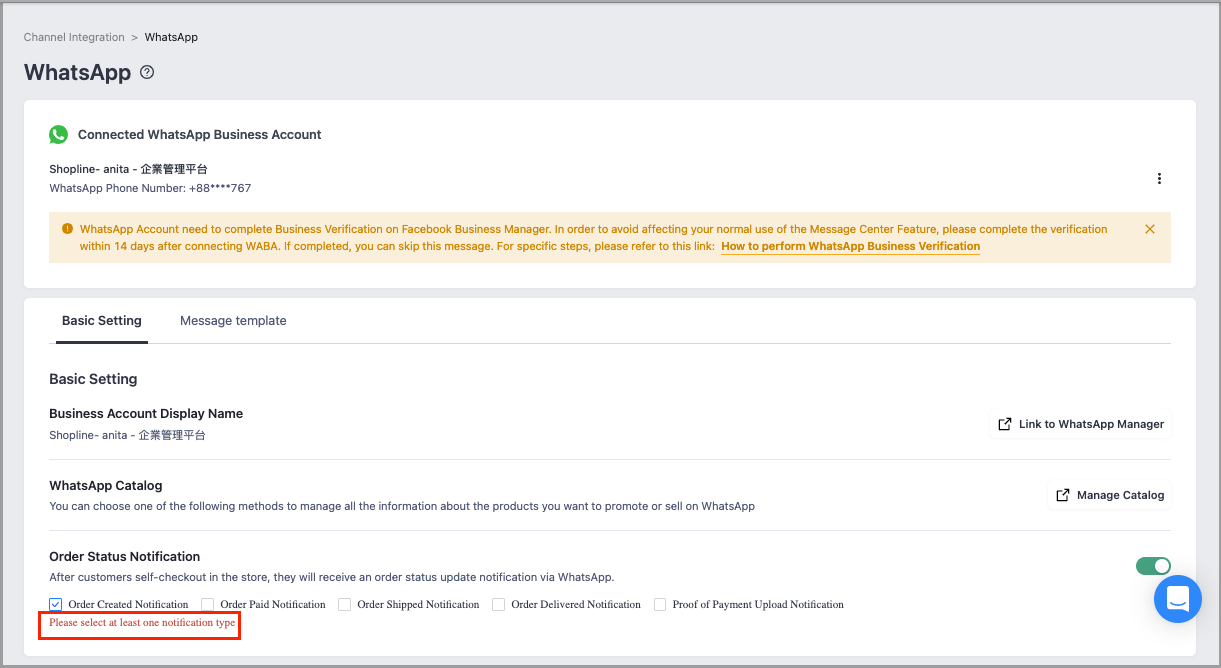The height and width of the screenshot is (668, 1221).
Task: Click 'Please select at least one notification type' error
Action: click(x=142, y=623)
